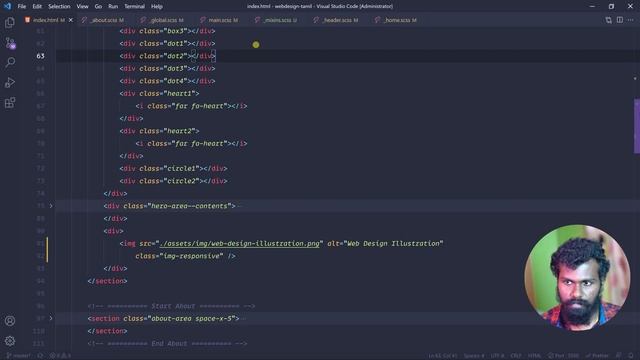Click the Start About comment line
The height and width of the screenshot is (360, 640).
click(171, 306)
